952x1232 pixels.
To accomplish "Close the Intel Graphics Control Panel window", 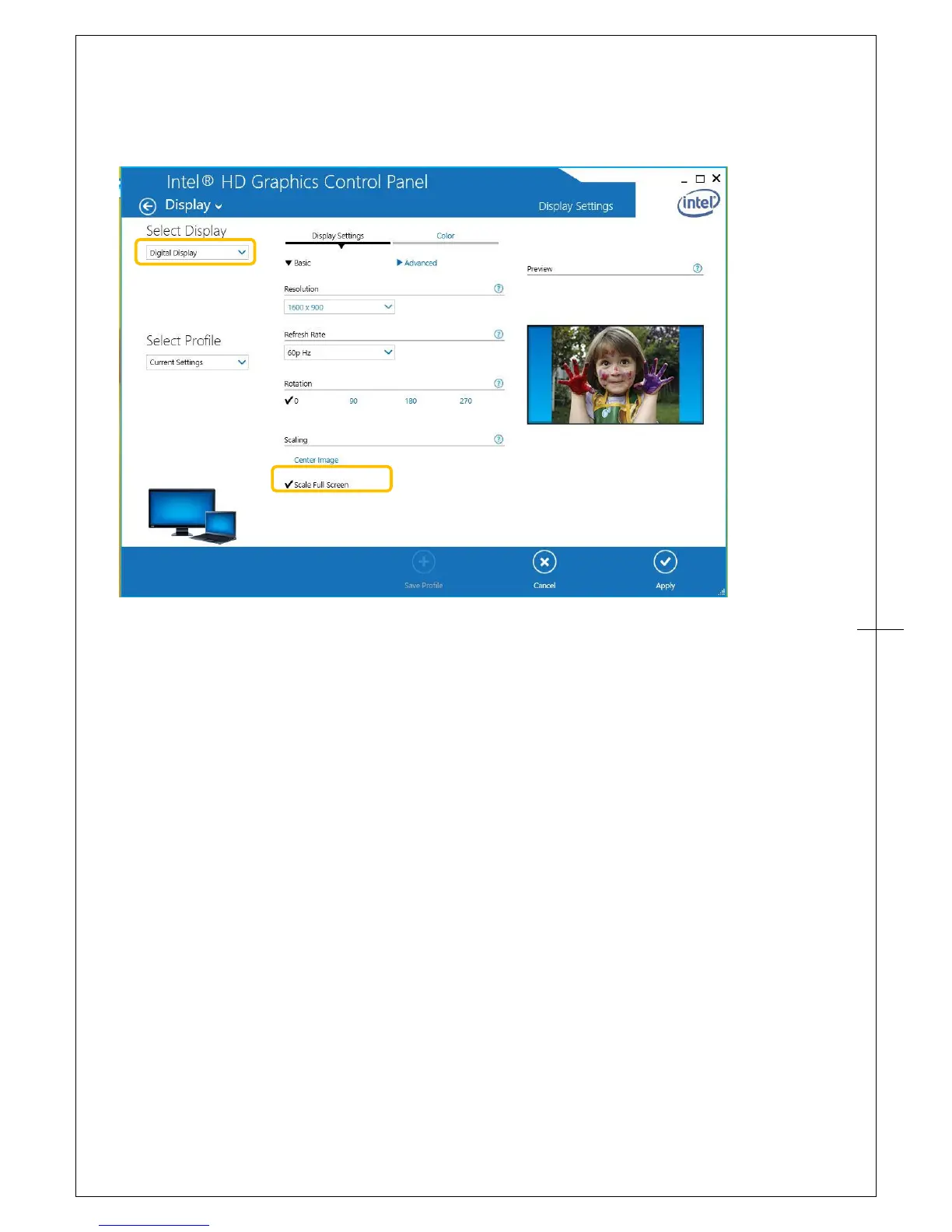I will tap(716, 179).
